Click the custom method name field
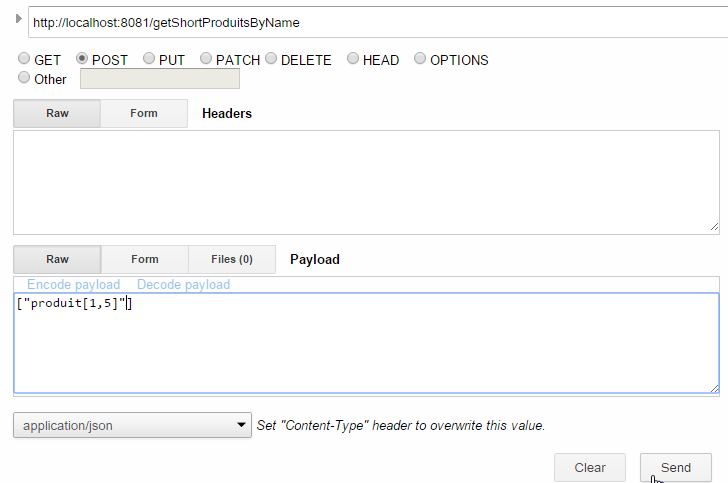The width and height of the screenshot is (728, 483). [160, 79]
